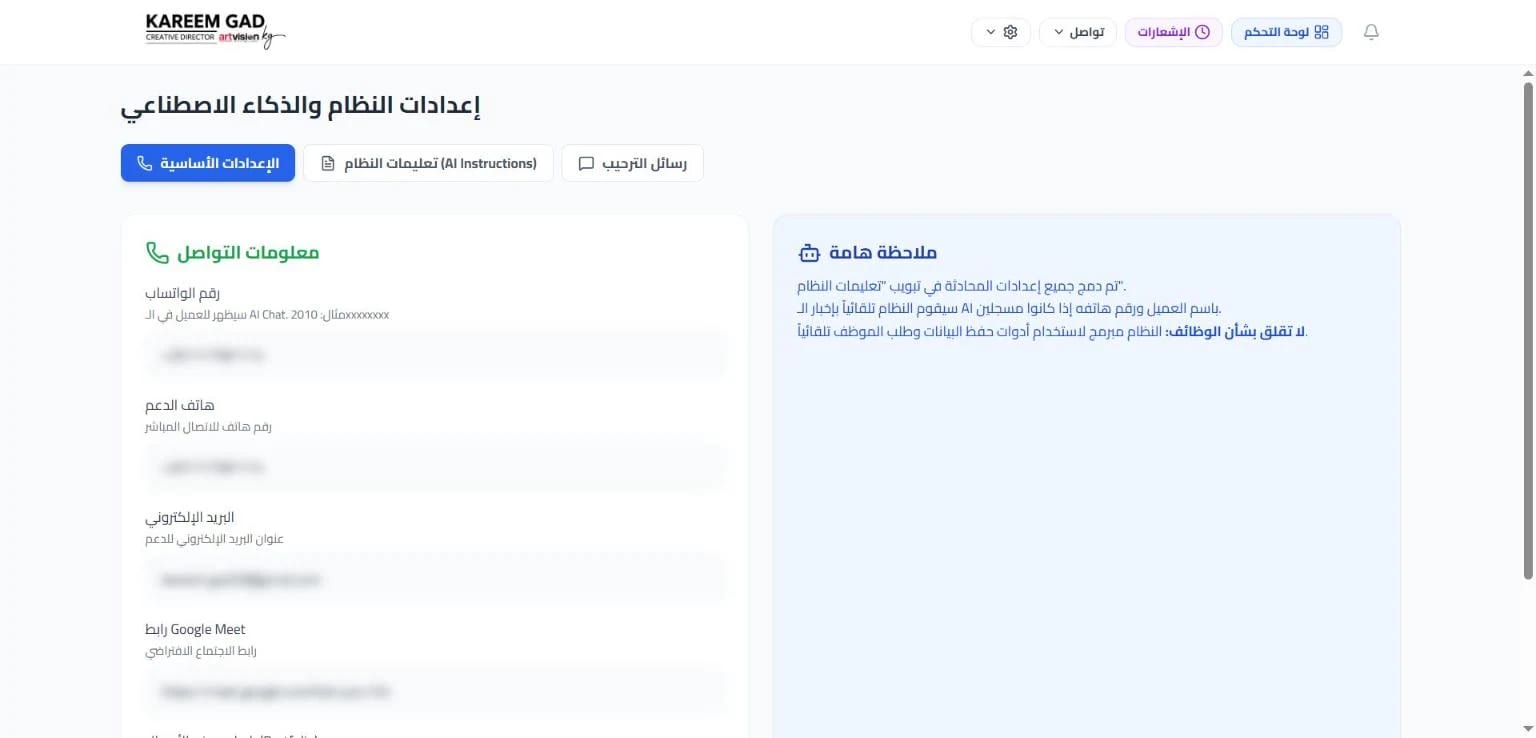Click the ملاحظة هامة heading text
The width and height of the screenshot is (1536, 738).
click(884, 253)
